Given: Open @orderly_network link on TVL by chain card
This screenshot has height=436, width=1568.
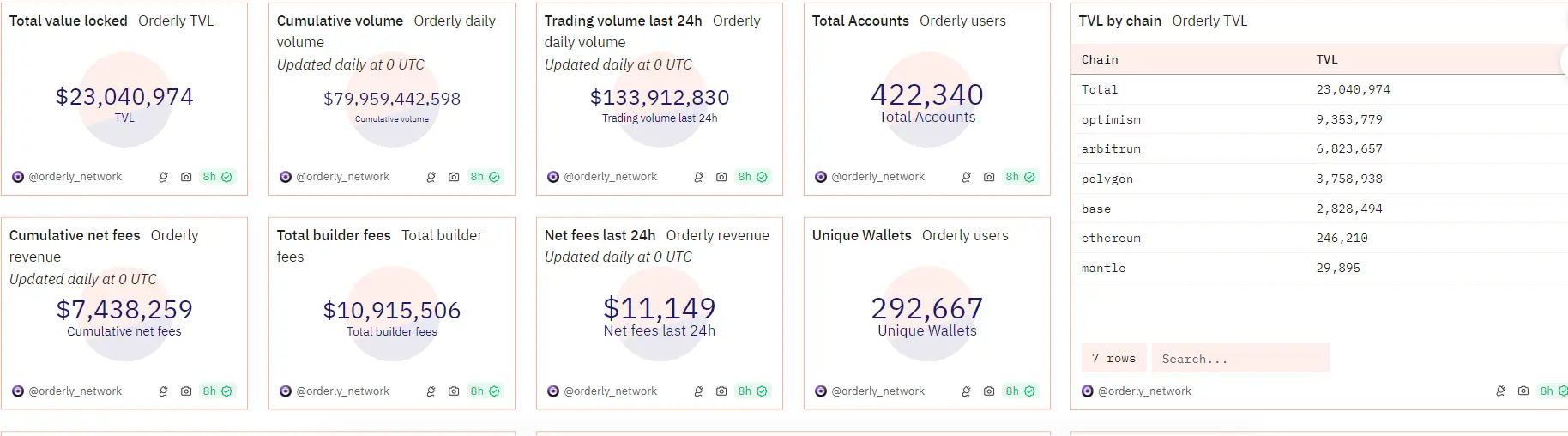Looking at the screenshot, I should pyautogui.click(x=1144, y=391).
